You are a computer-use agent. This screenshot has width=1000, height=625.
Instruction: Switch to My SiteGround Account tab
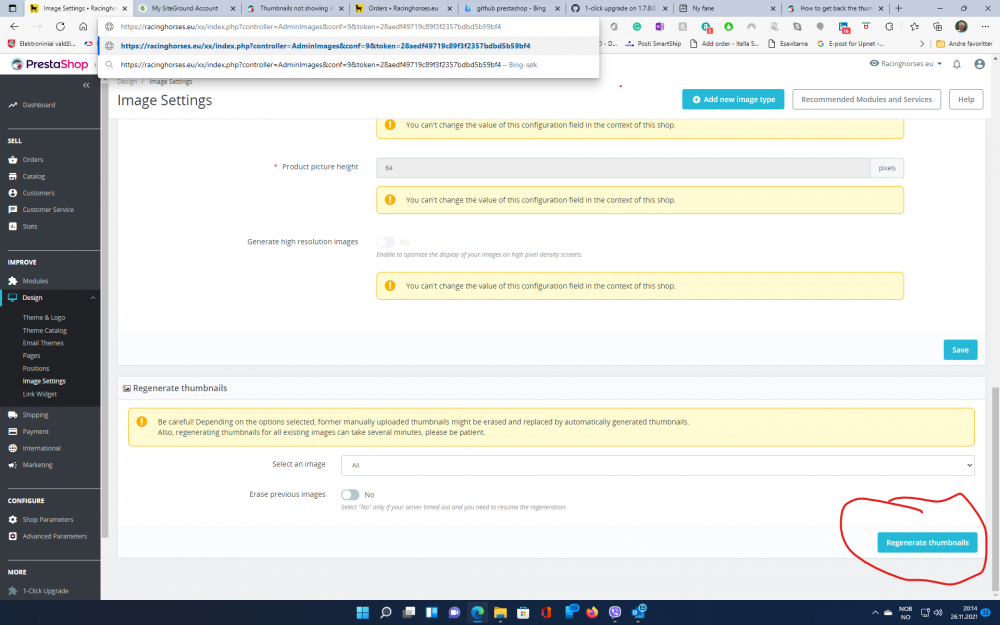pyautogui.click(x=186, y=8)
